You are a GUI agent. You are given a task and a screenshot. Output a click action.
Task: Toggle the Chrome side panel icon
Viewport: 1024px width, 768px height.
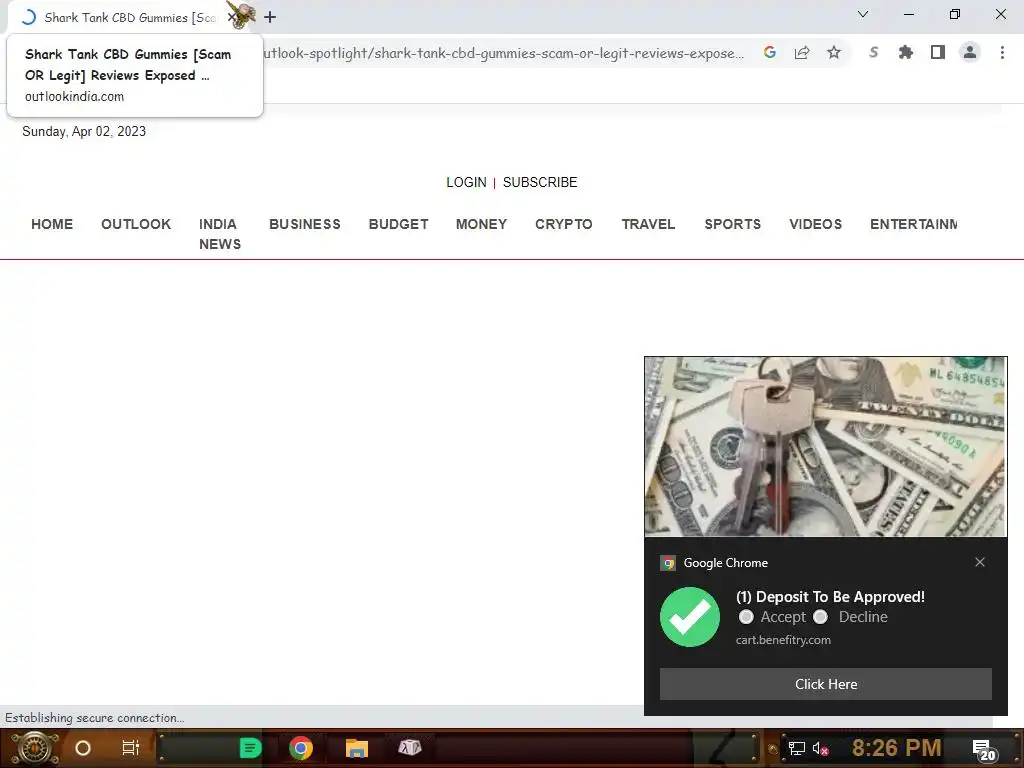938,52
